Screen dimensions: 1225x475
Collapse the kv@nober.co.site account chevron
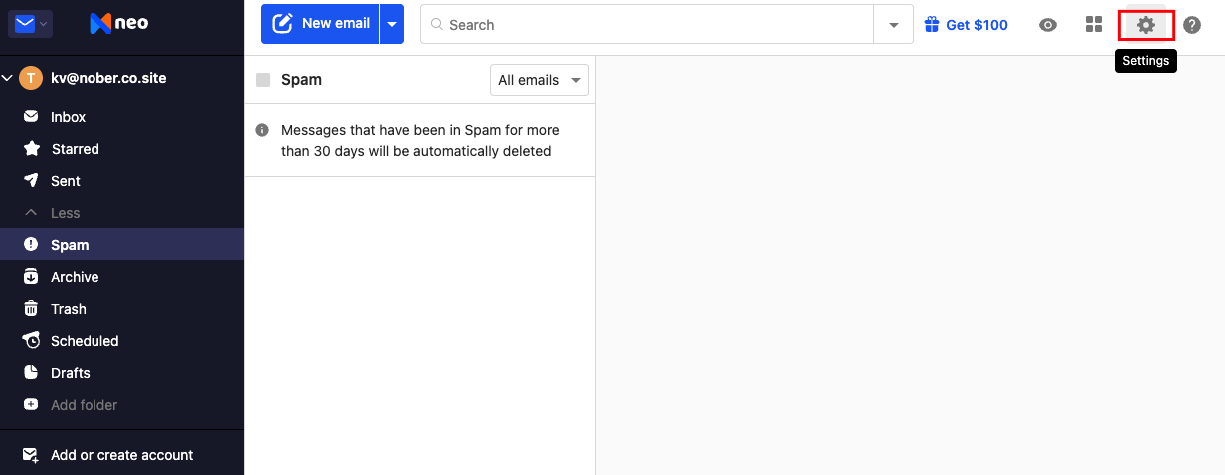point(8,78)
